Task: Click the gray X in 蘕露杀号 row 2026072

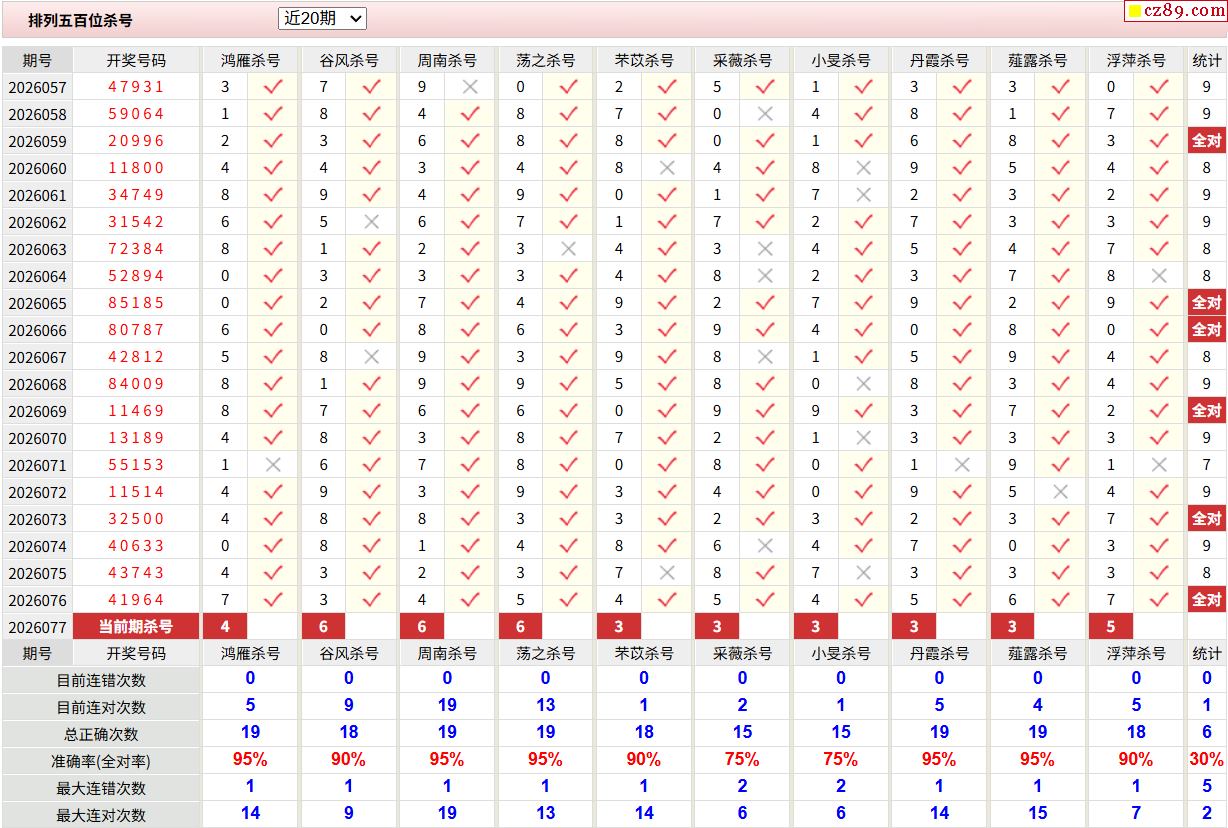Action: click(1061, 492)
